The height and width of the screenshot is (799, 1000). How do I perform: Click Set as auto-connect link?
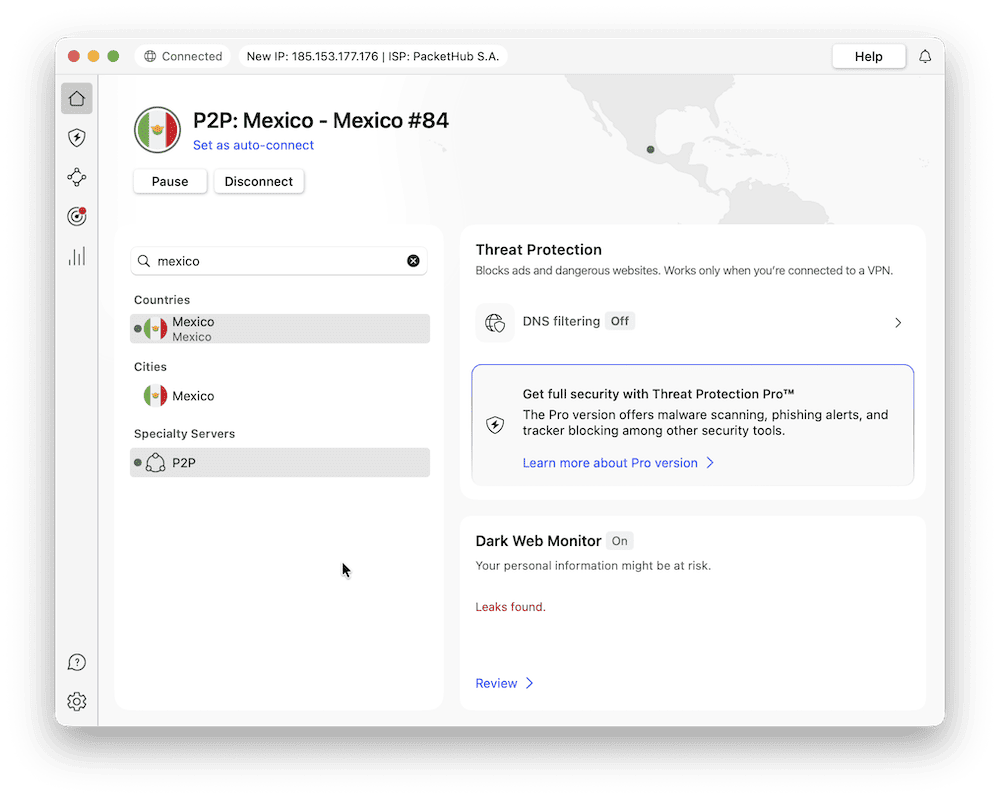tap(253, 145)
